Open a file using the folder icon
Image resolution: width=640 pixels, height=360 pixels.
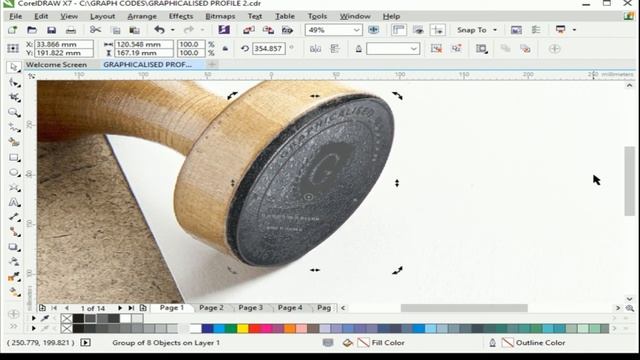coord(32,30)
